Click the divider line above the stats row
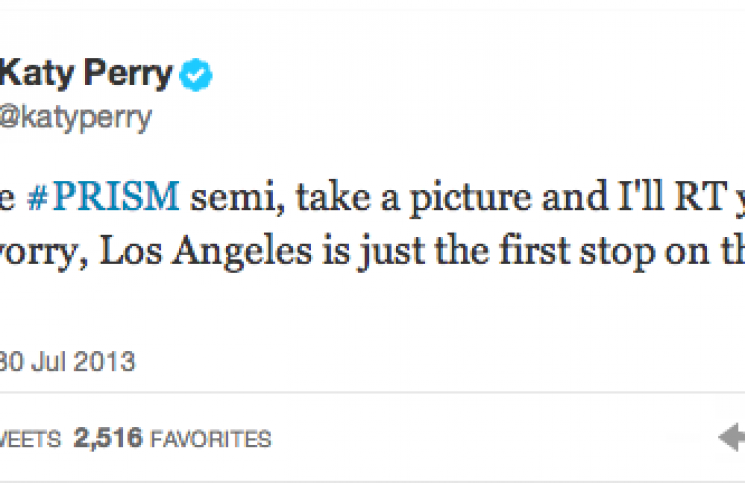This screenshot has width=745, height=483. click(x=372, y=394)
